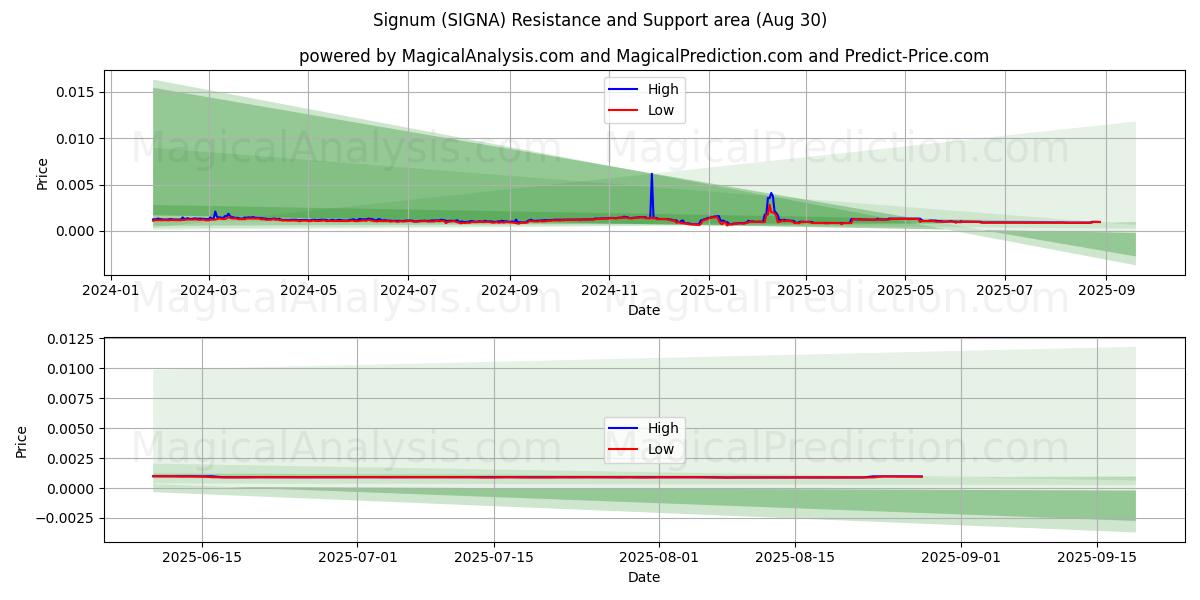Click the 0.0050 price tick in bottom chart

coord(72,429)
